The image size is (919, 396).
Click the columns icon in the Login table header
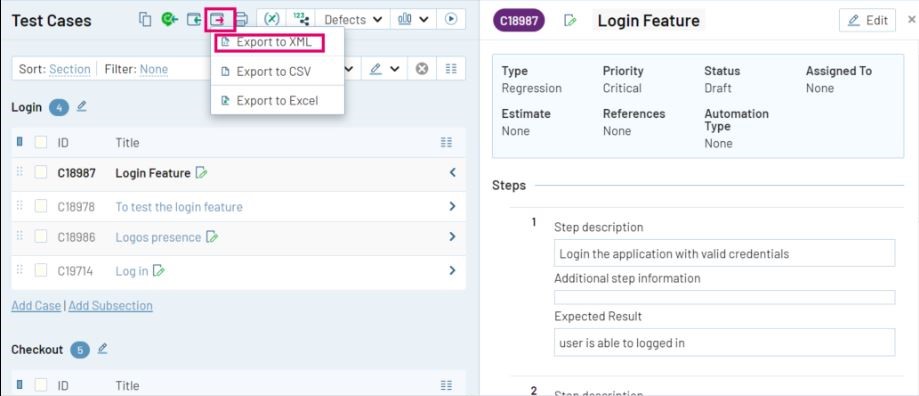click(x=447, y=142)
